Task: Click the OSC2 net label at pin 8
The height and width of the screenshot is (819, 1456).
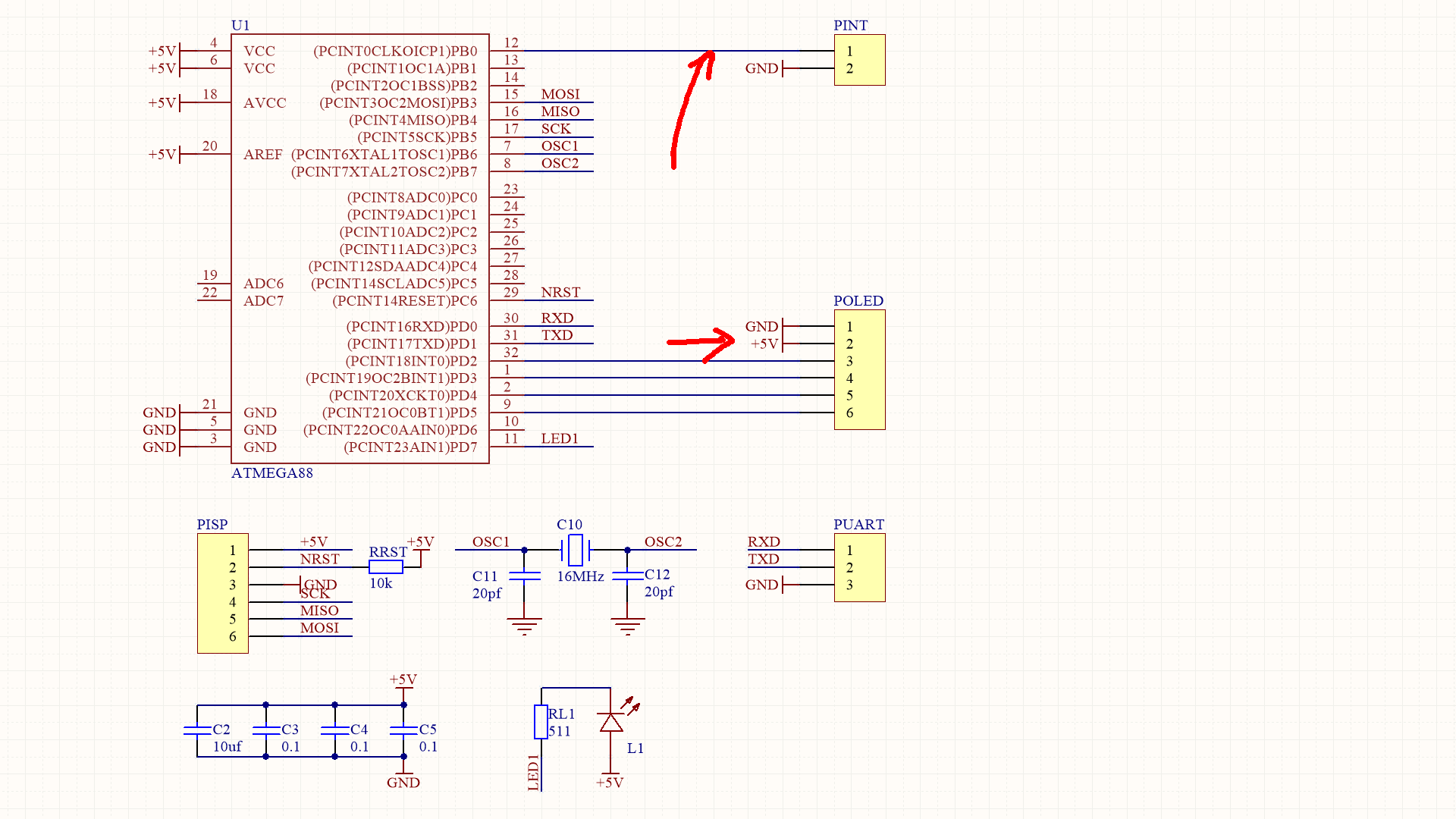Action: 560,163
